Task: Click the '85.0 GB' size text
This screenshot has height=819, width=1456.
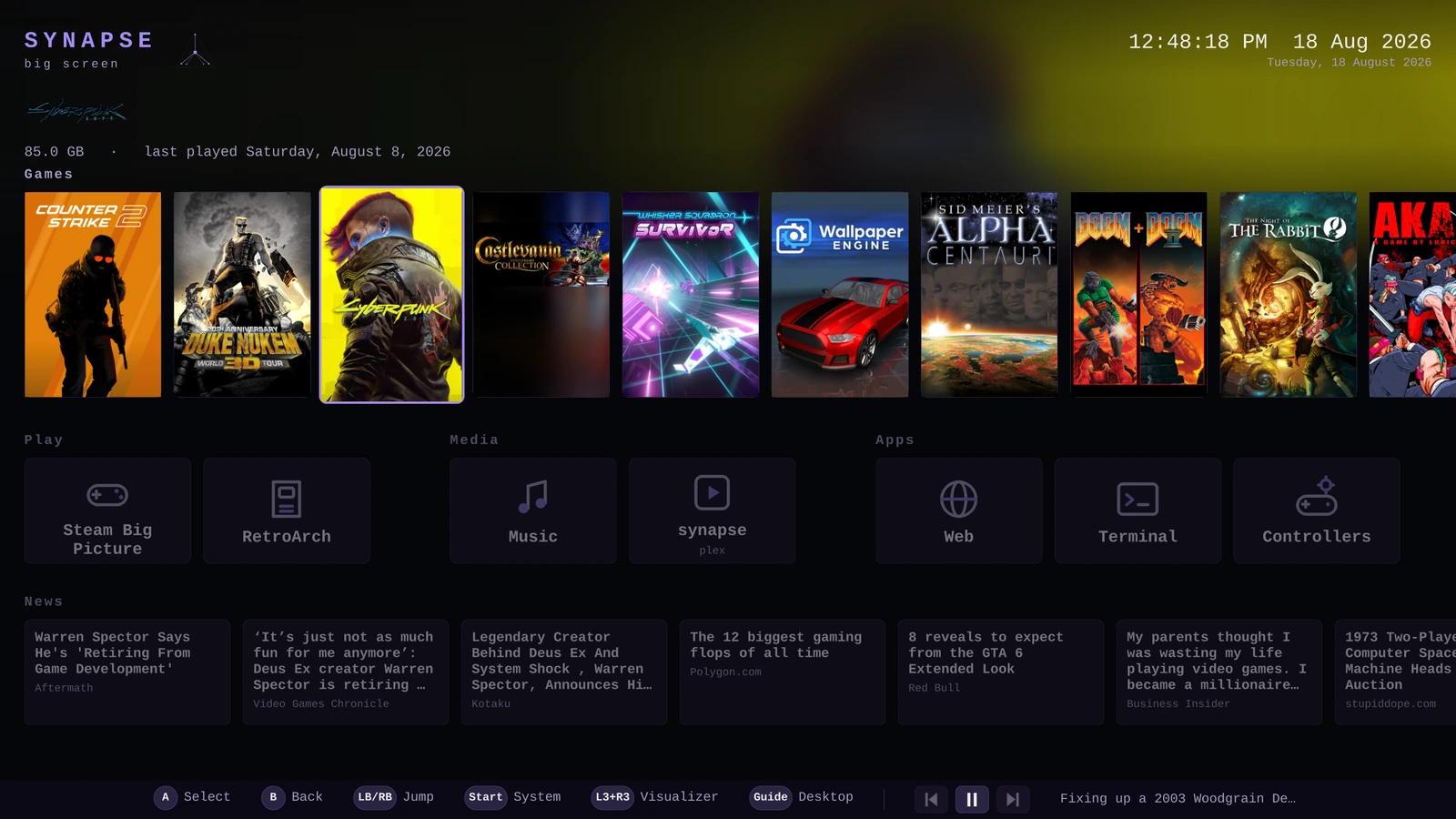Action: tap(54, 152)
